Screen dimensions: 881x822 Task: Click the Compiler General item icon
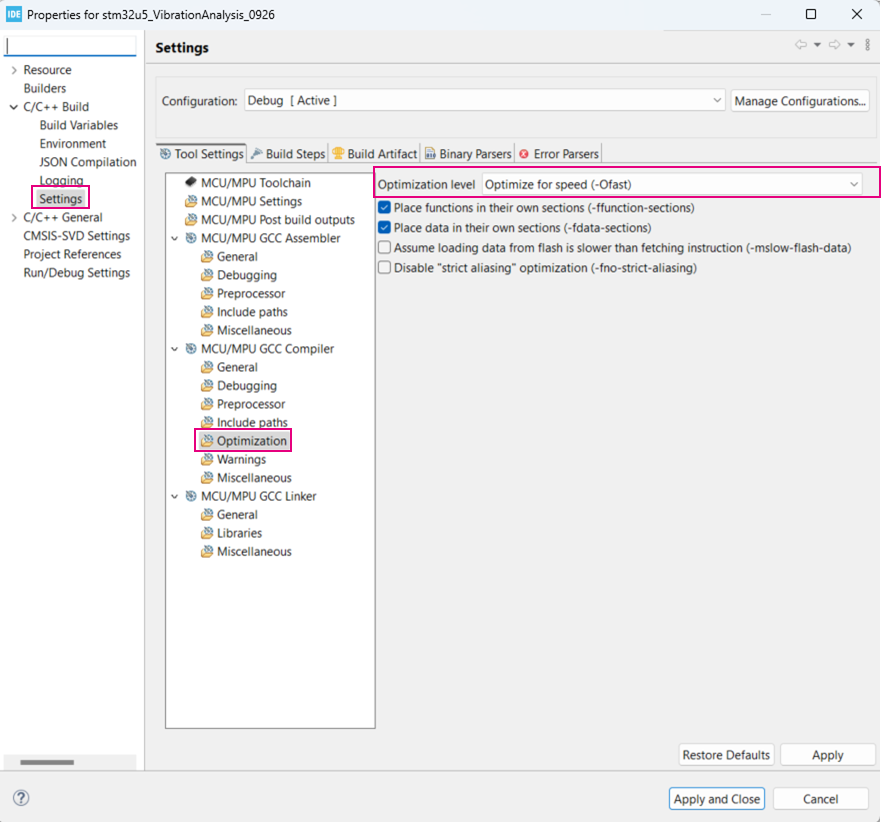tap(207, 367)
